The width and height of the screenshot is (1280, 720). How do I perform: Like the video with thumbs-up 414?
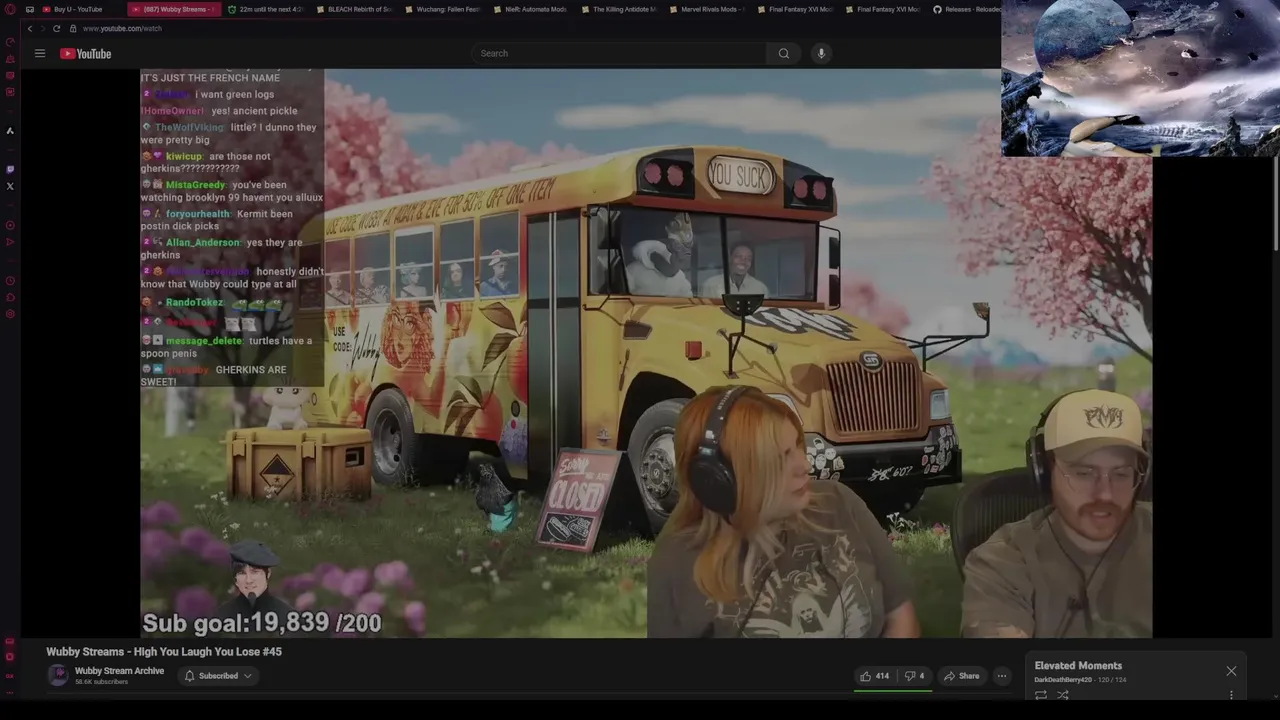coord(875,676)
